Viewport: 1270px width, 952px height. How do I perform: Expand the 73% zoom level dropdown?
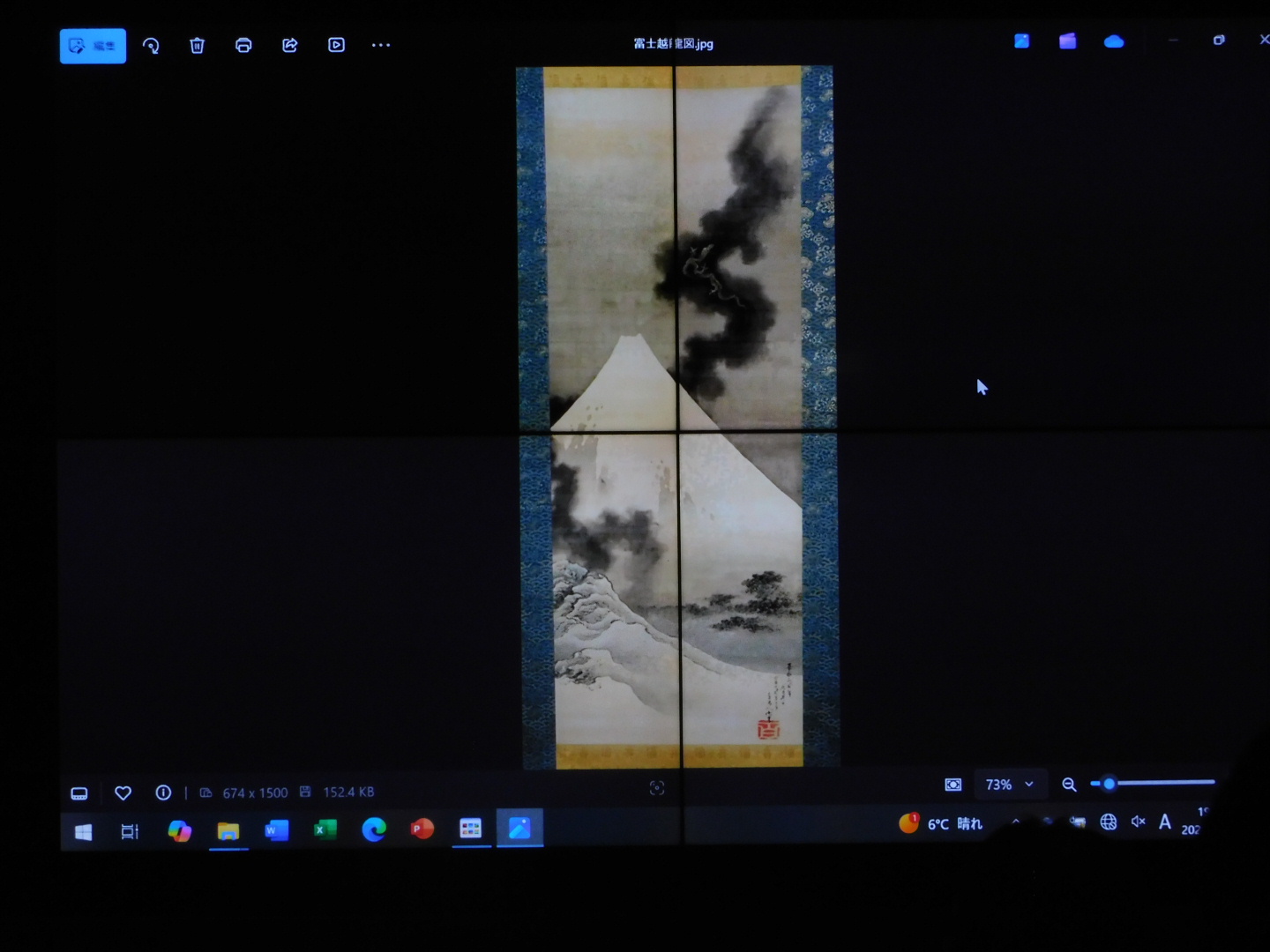click(1010, 785)
